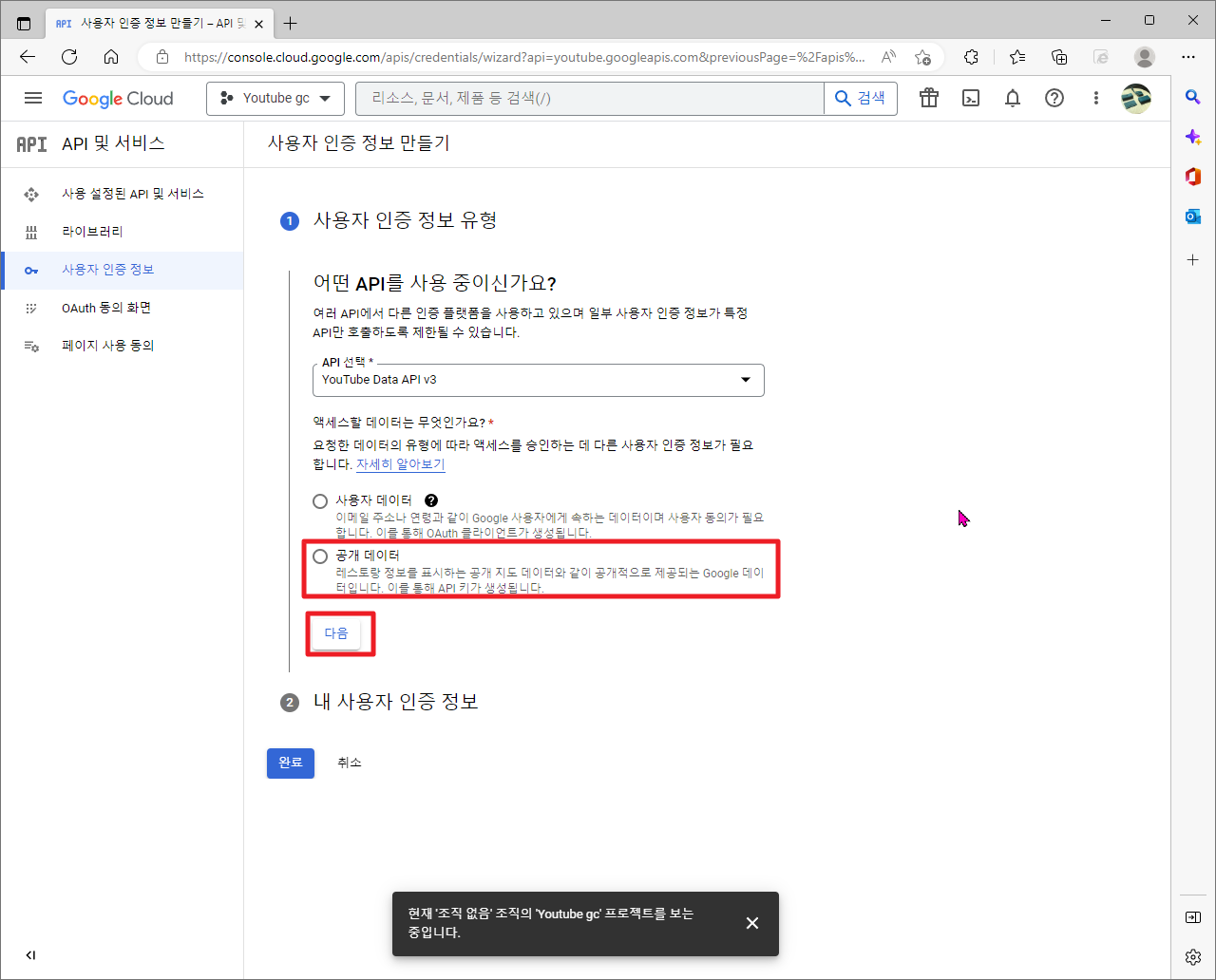Open the tab actions menu icon

tap(24, 23)
